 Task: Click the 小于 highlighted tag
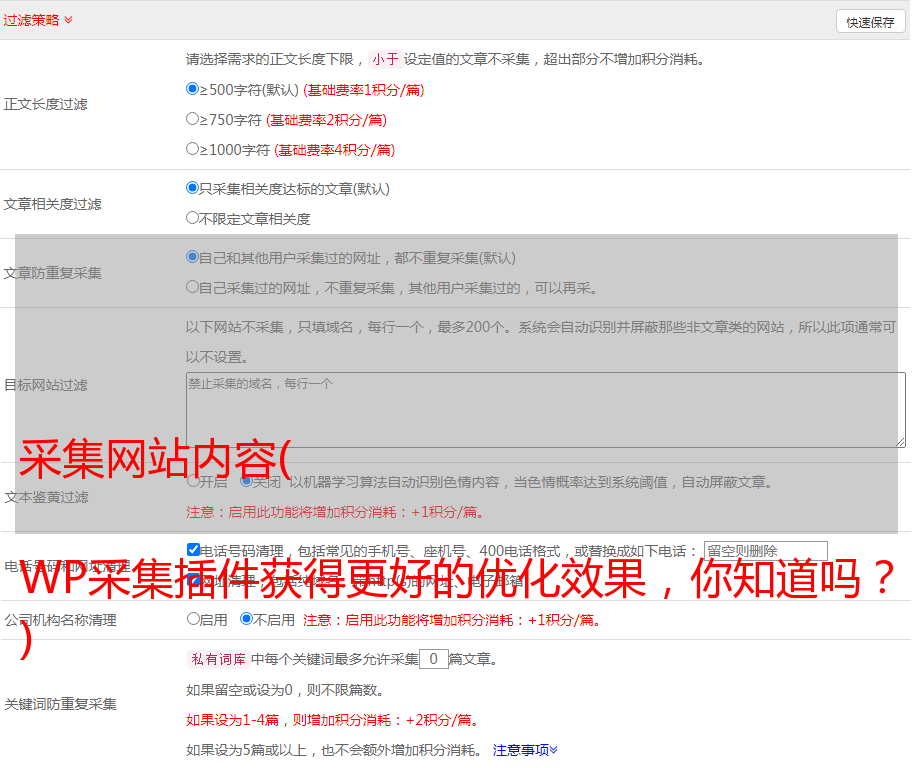pos(385,59)
